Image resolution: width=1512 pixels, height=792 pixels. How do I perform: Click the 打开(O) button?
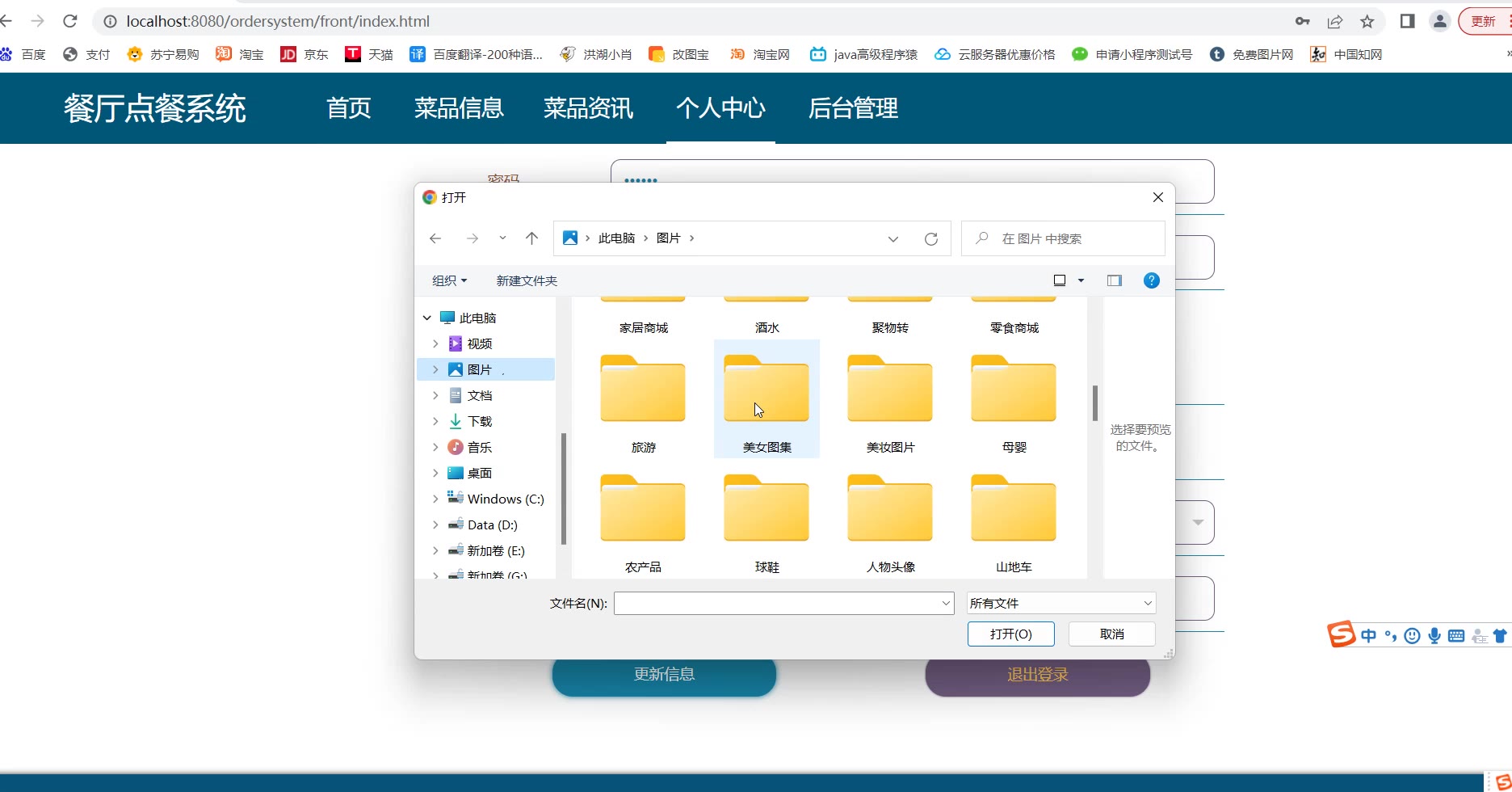(x=1010, y=634)
